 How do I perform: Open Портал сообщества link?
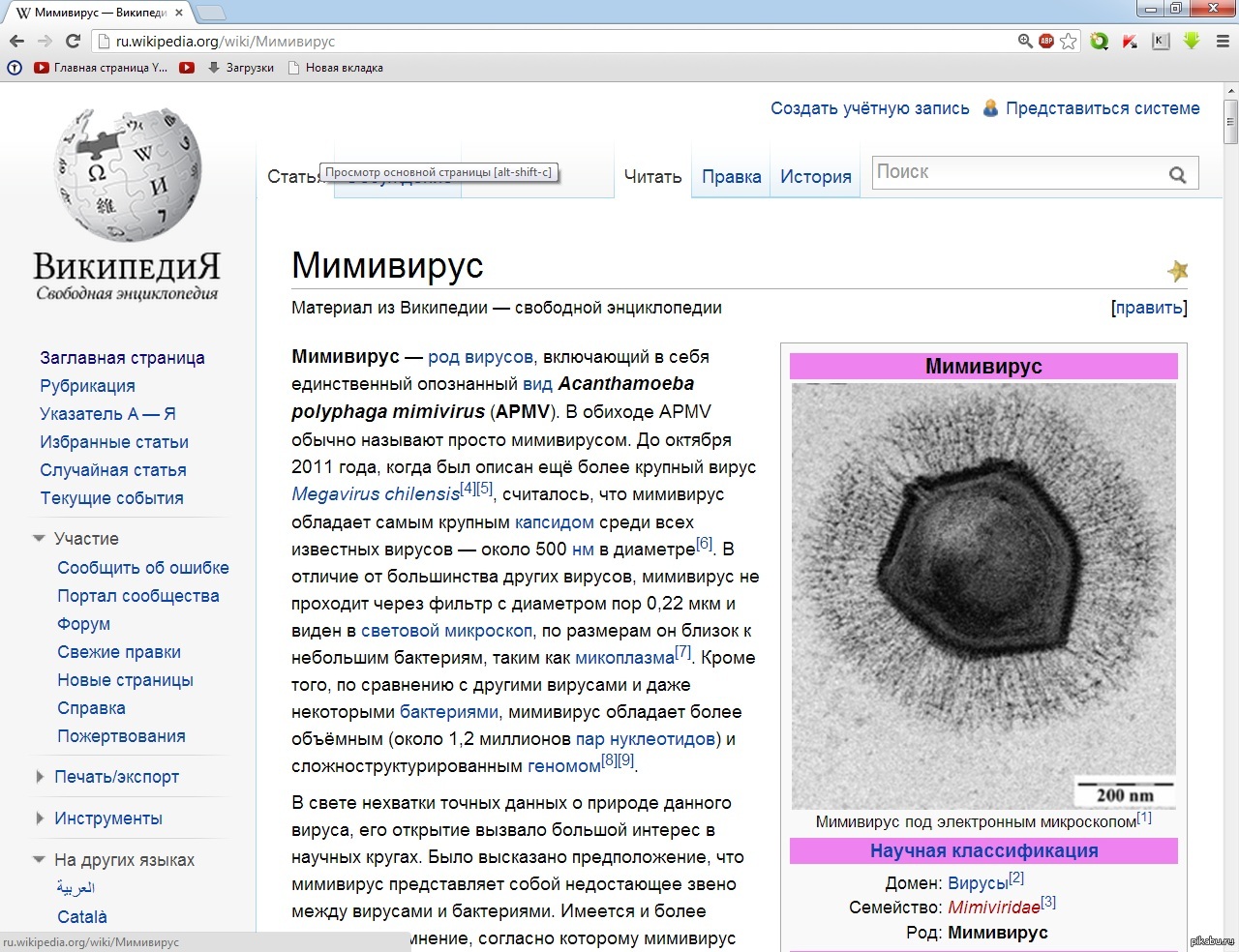pos(138,596)
